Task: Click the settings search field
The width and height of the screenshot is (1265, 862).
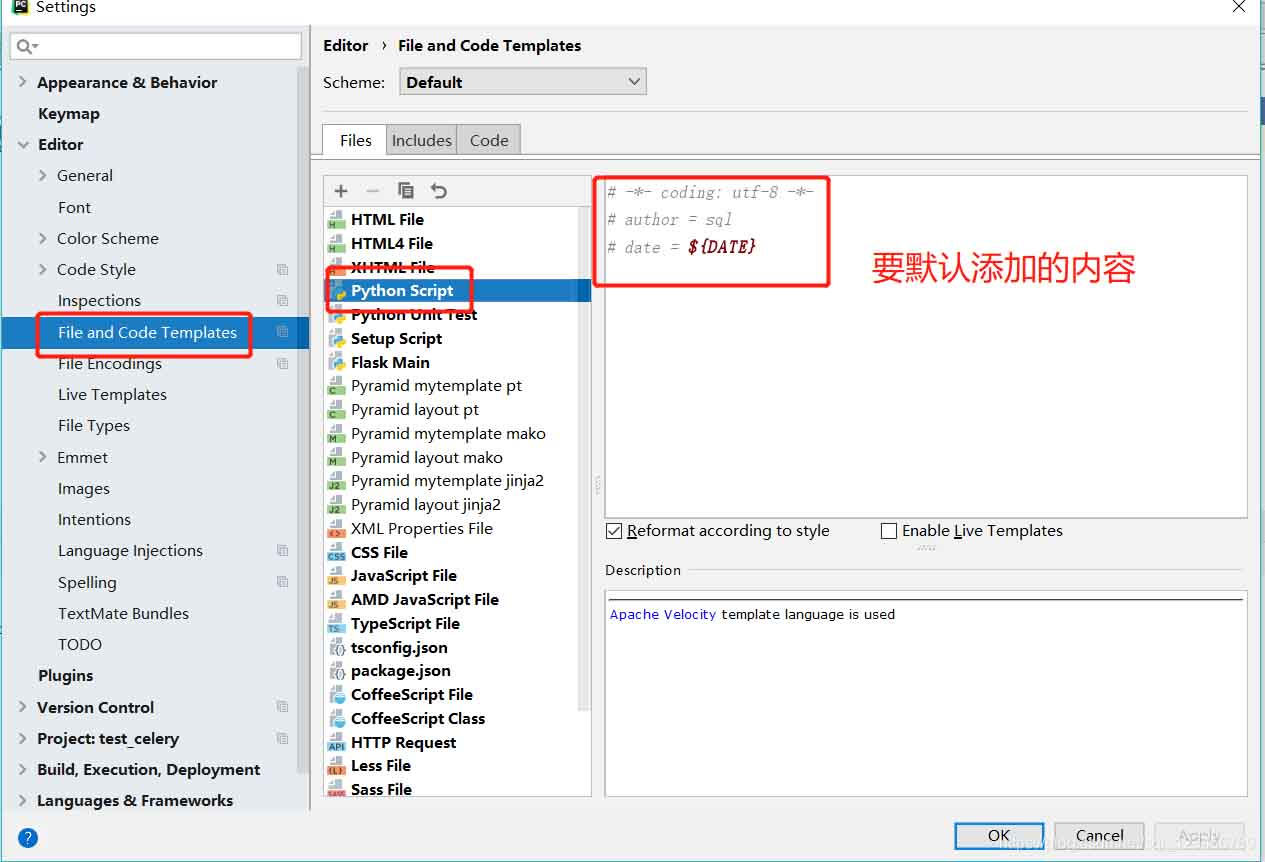Action: point(156,46)
